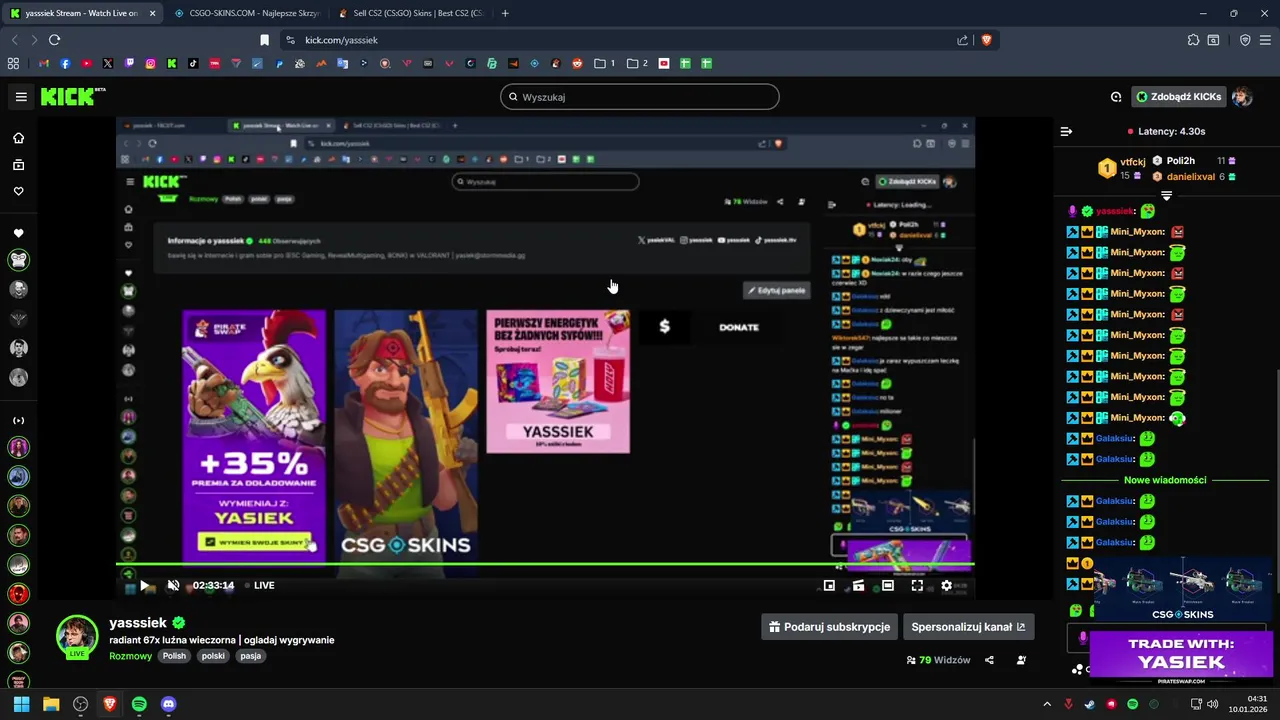Select the pasja tag

point(251,656)
